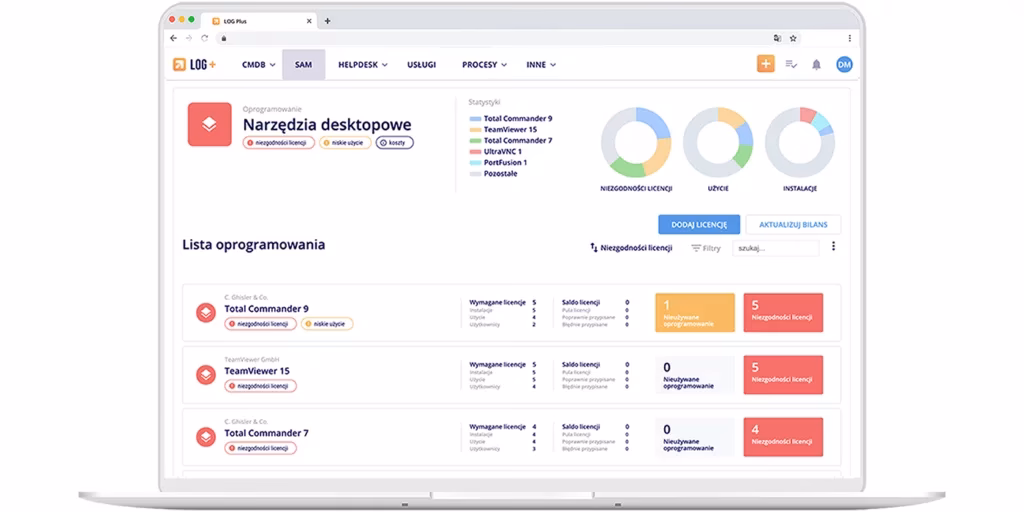
Task: Click the TeamViewer 15 legend color swatch
Action: pos(475,130)
